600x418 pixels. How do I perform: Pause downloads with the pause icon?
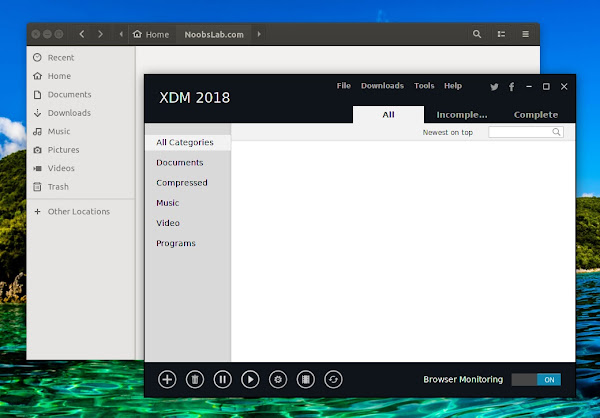[223, 379]
